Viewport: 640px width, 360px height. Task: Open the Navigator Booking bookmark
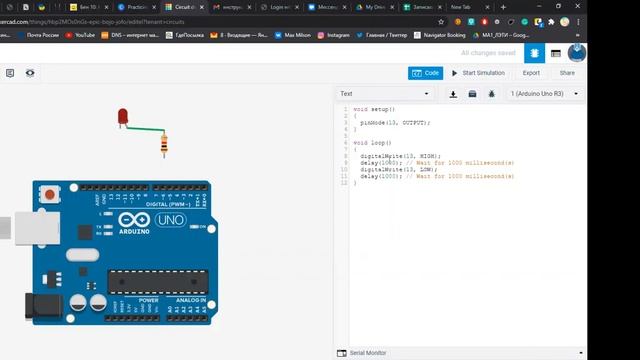click(440, 36)
